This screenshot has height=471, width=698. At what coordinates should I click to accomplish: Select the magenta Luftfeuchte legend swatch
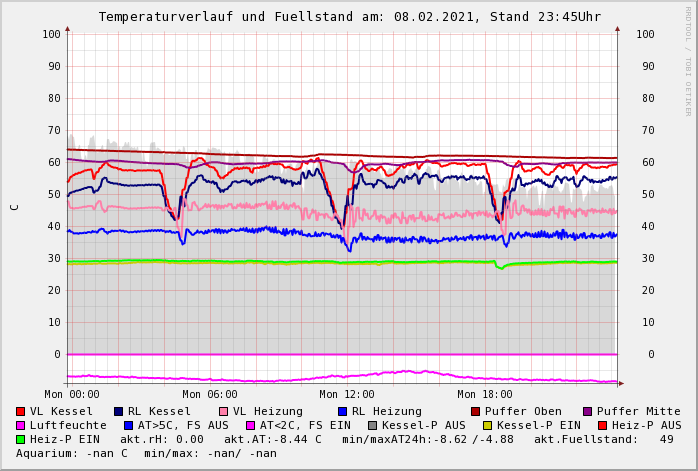tap(20, 426)
